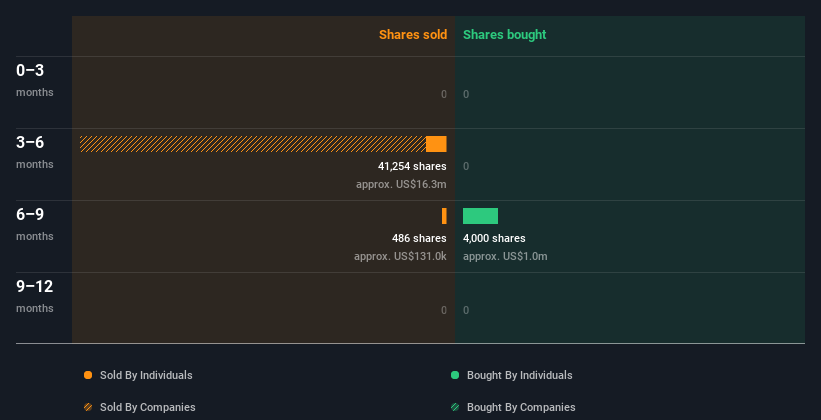Click the 4,000 shares value
Screen dimensions: 821x420
(x=494, y=238)
